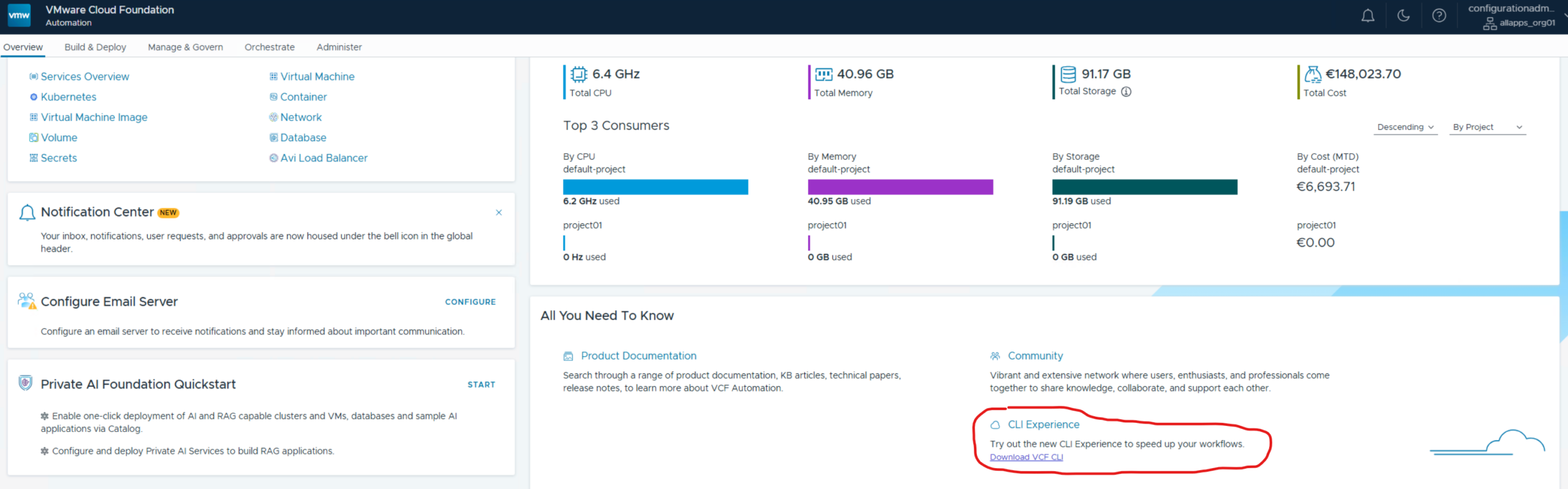Click the default-project CPU usage bar
This screenshot has width=1568, height=489.
point(655,187)
